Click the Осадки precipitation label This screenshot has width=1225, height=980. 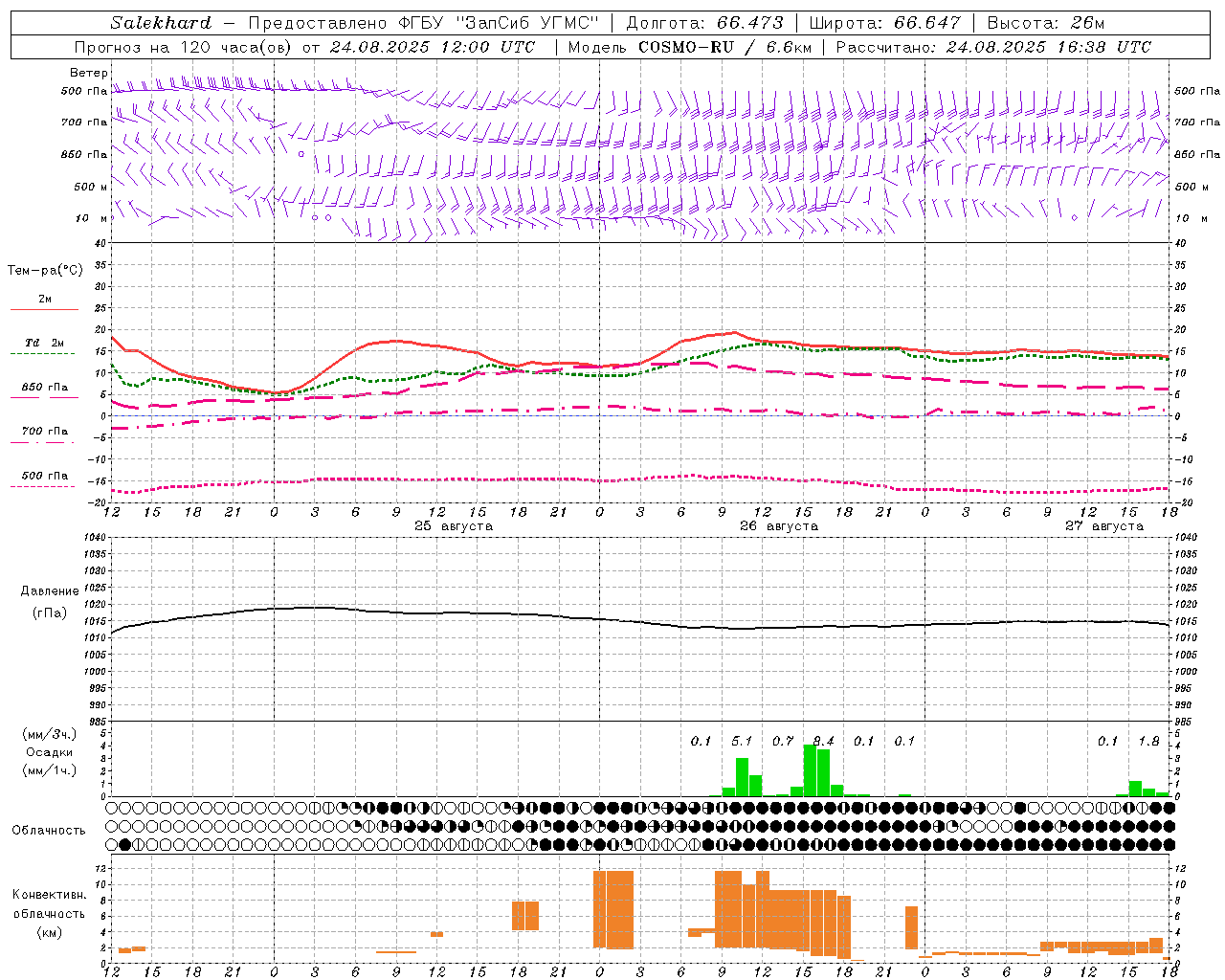49,752
